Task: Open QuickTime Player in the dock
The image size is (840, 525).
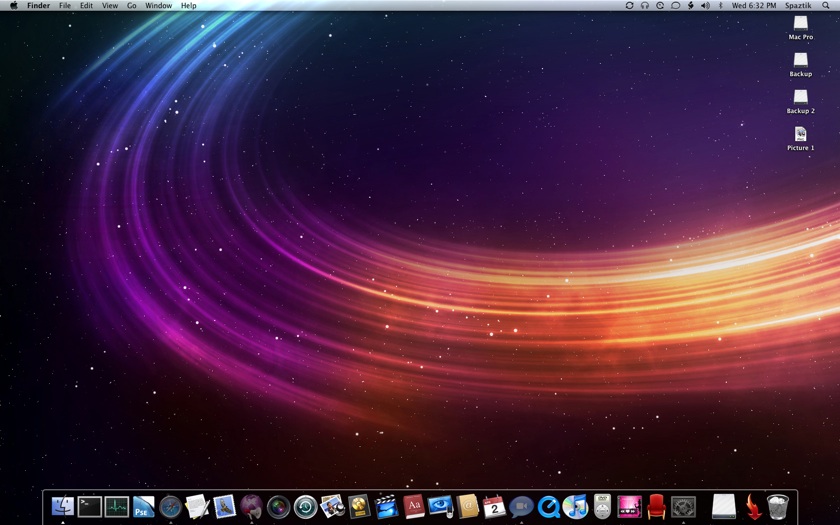Action: [548, 507]
